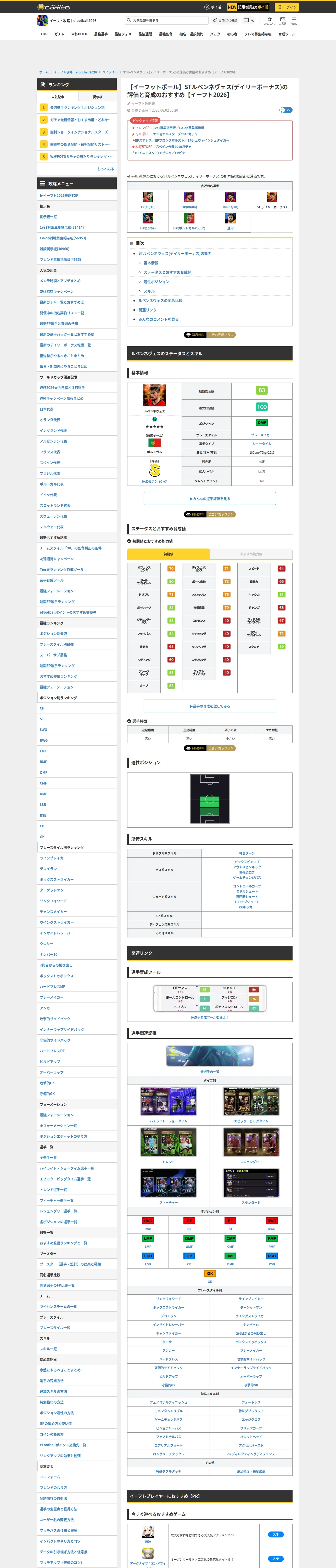Add page via お気に入り追加 button
The height and width of the screenshot is (1568, 336).
pos(225,21)
